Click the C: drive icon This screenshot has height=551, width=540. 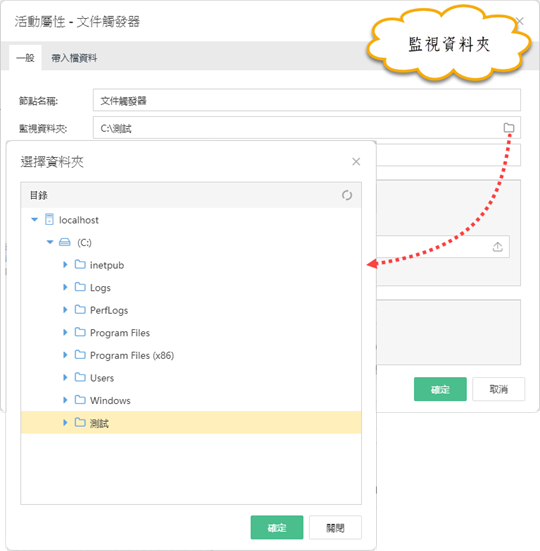pyautogui.click(x=65, y=242)
